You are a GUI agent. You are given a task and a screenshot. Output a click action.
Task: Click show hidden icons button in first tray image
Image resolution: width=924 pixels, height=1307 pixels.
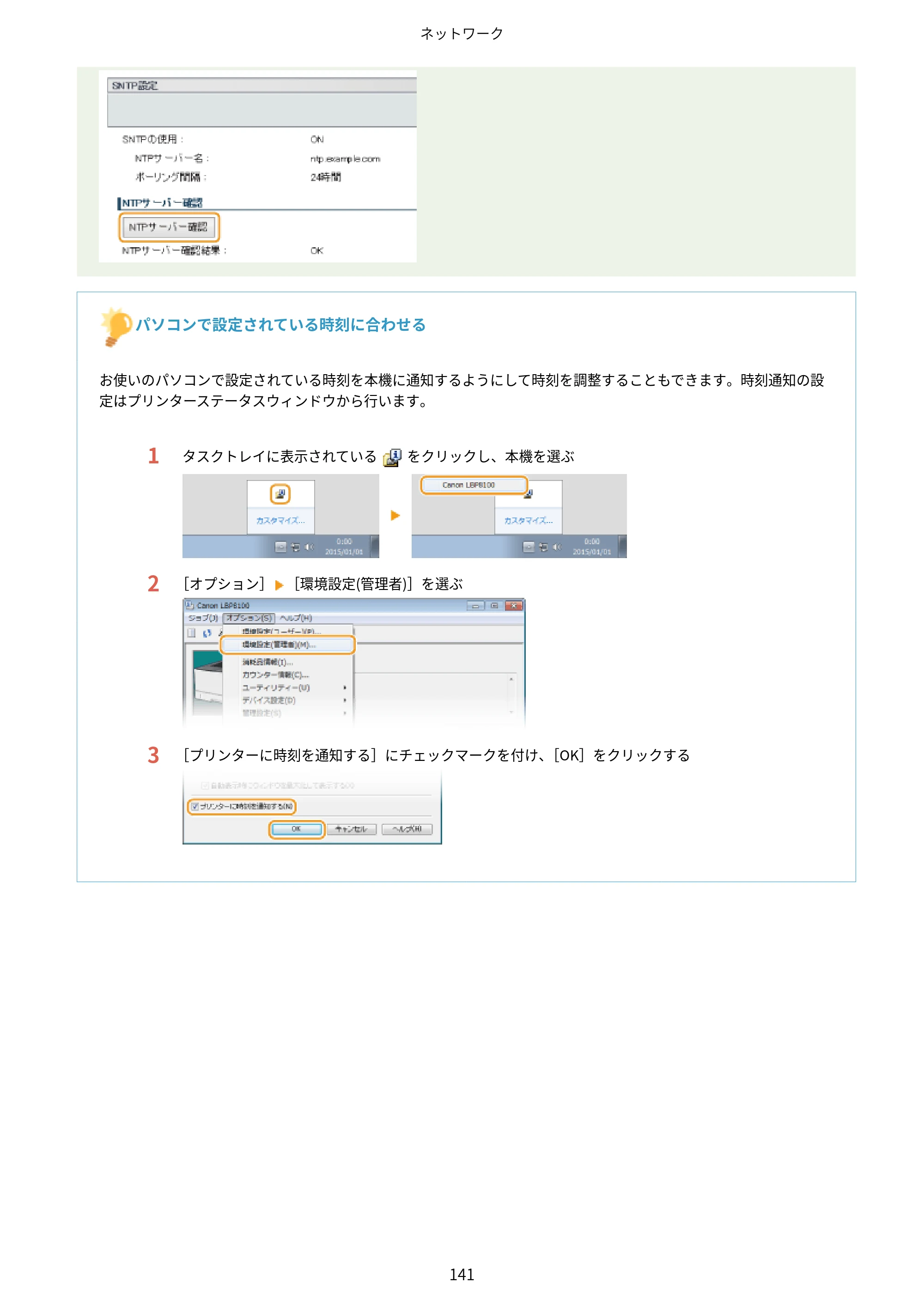(x=281, y=547)
